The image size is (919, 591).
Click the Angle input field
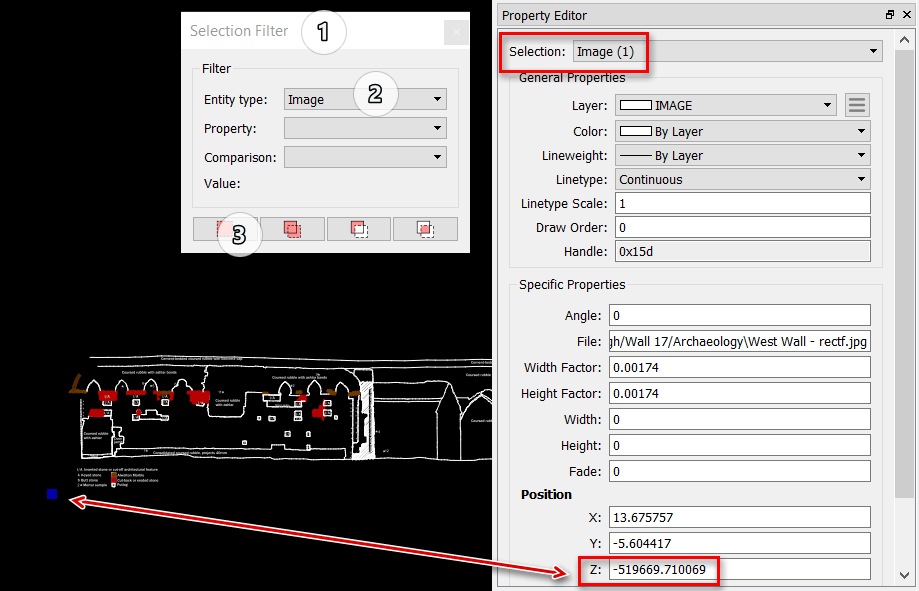point(740,315)
